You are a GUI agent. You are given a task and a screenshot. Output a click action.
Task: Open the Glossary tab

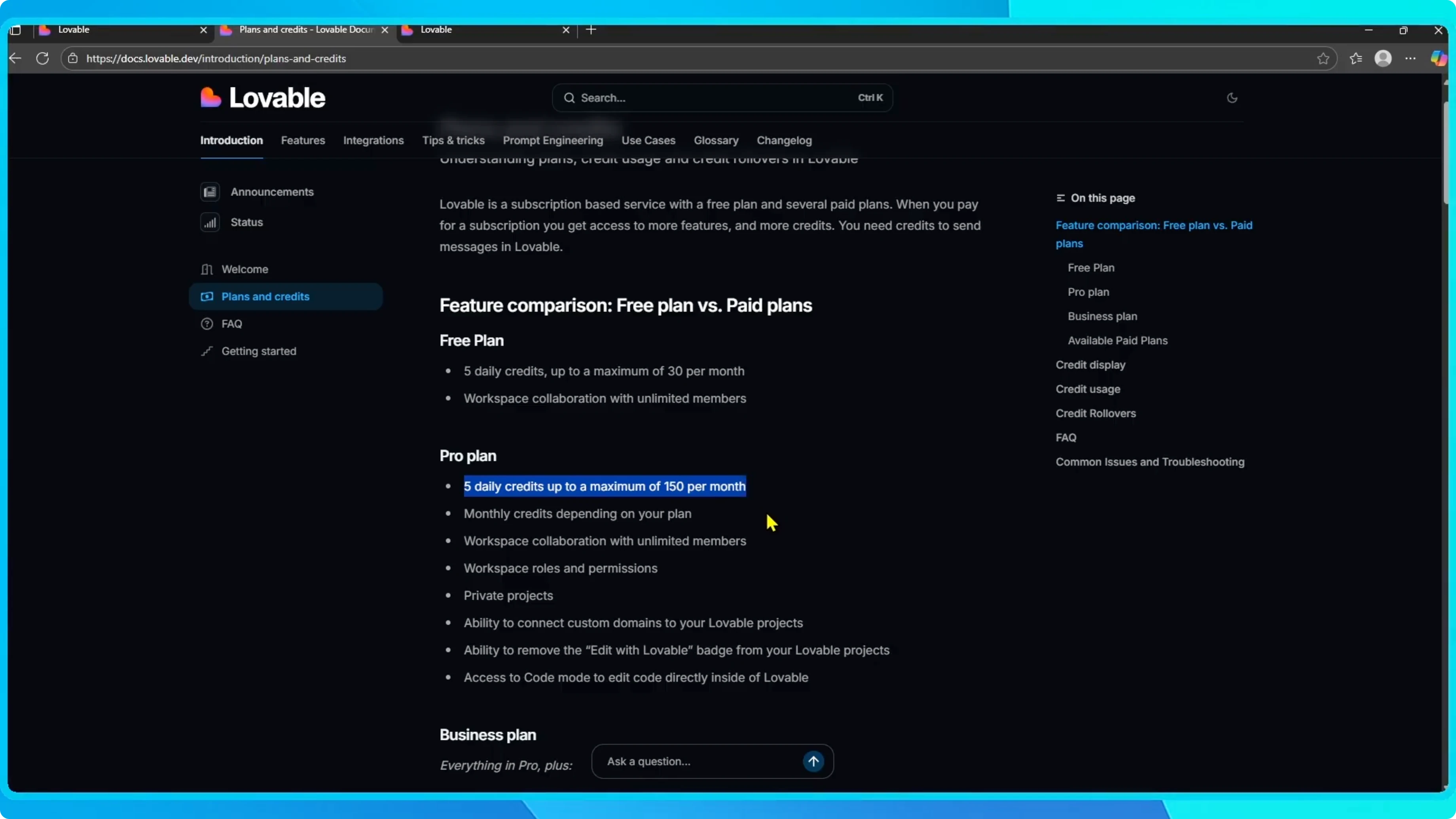click(716, 140)
